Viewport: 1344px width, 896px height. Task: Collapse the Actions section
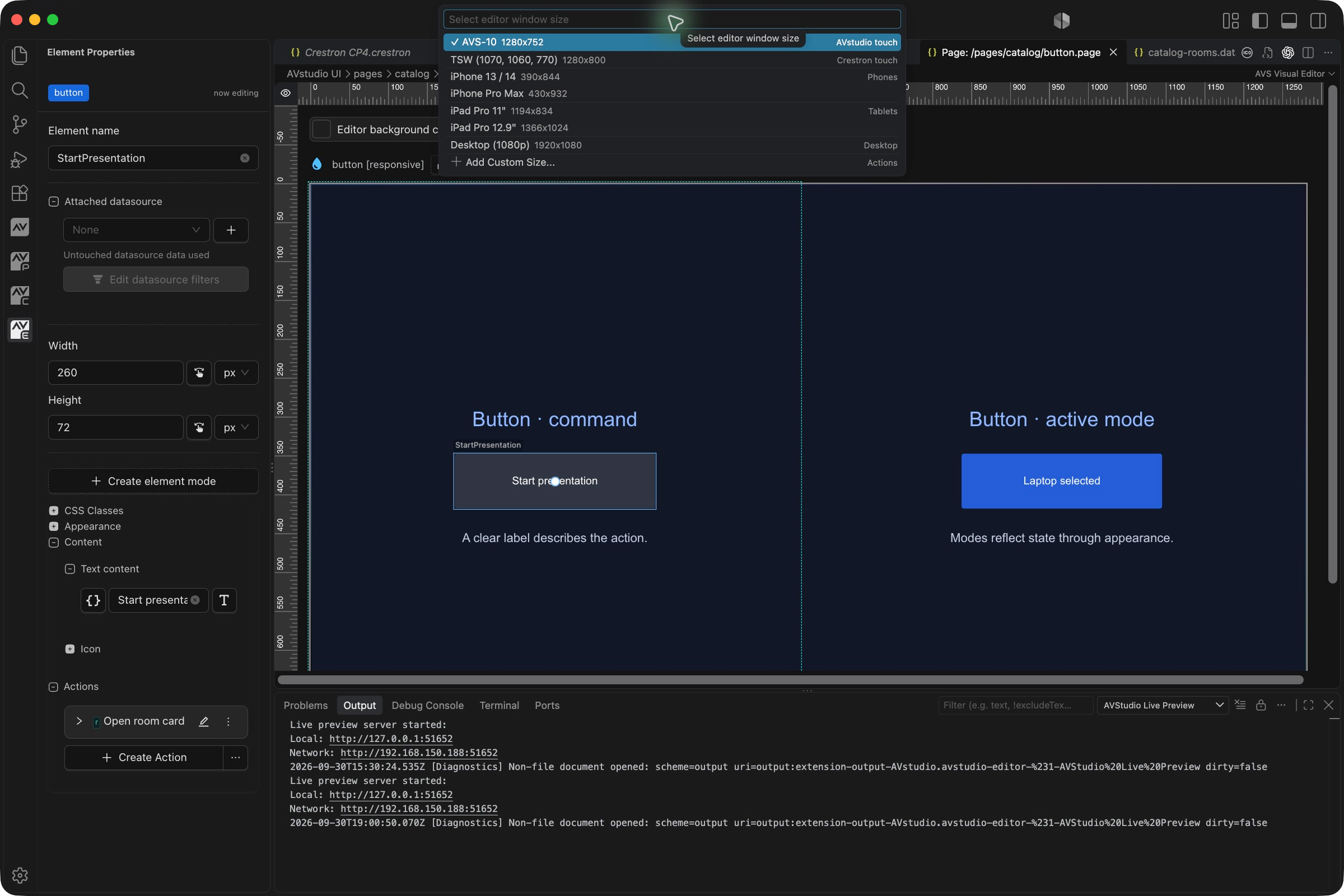54,687
